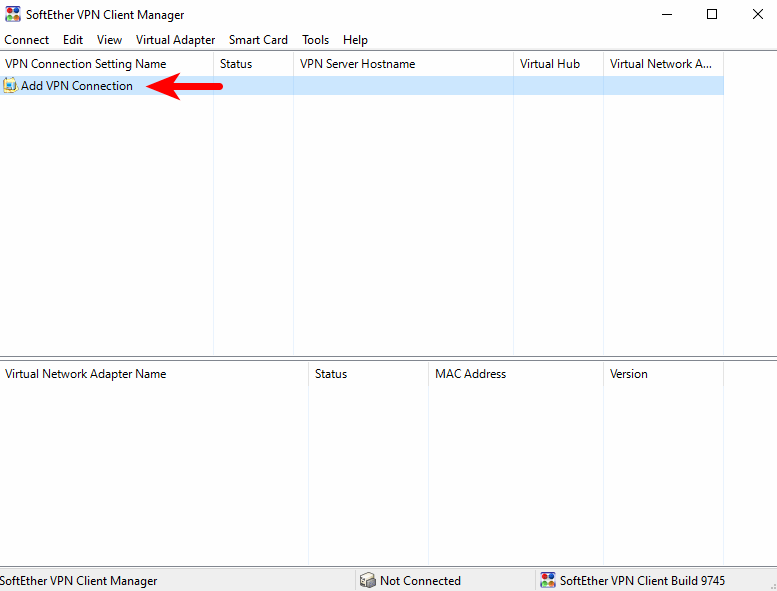
Task: Open the Connect menu
Action: pyautogui.click(x=27, y=40)
